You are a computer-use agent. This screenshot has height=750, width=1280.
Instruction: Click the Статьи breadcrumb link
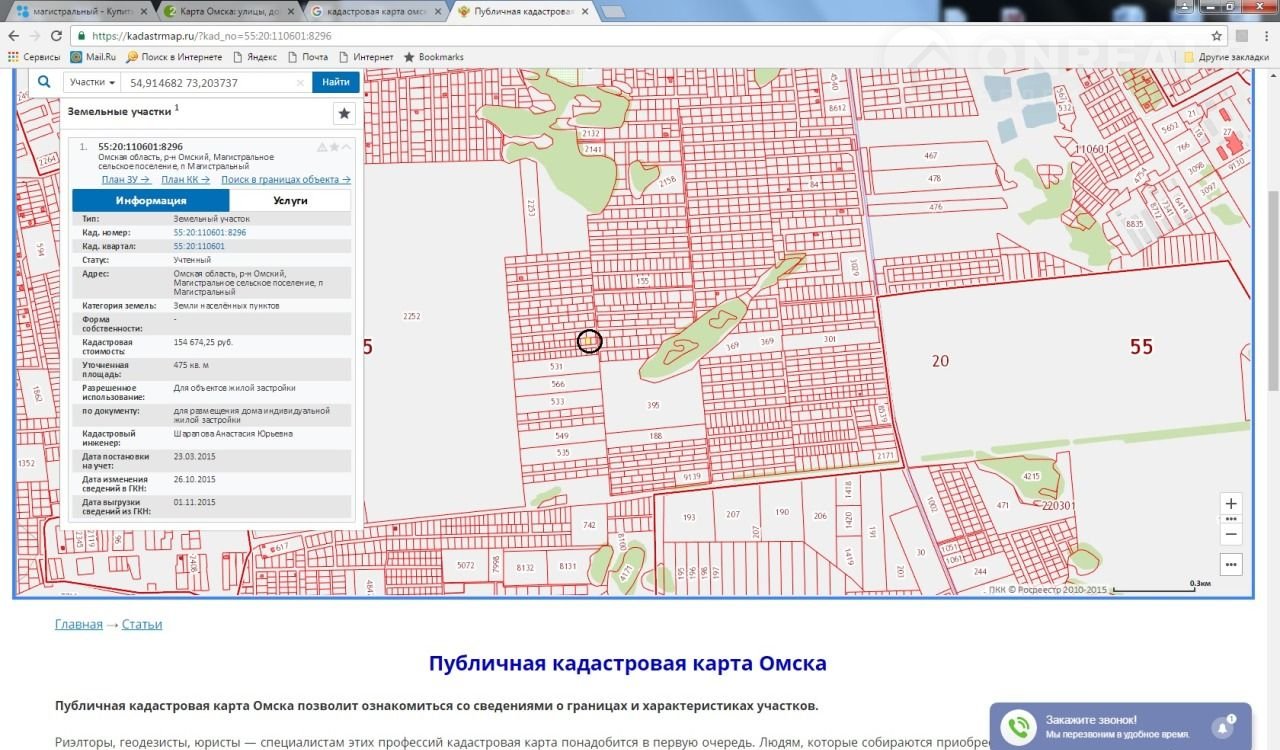tap(142, 624)
